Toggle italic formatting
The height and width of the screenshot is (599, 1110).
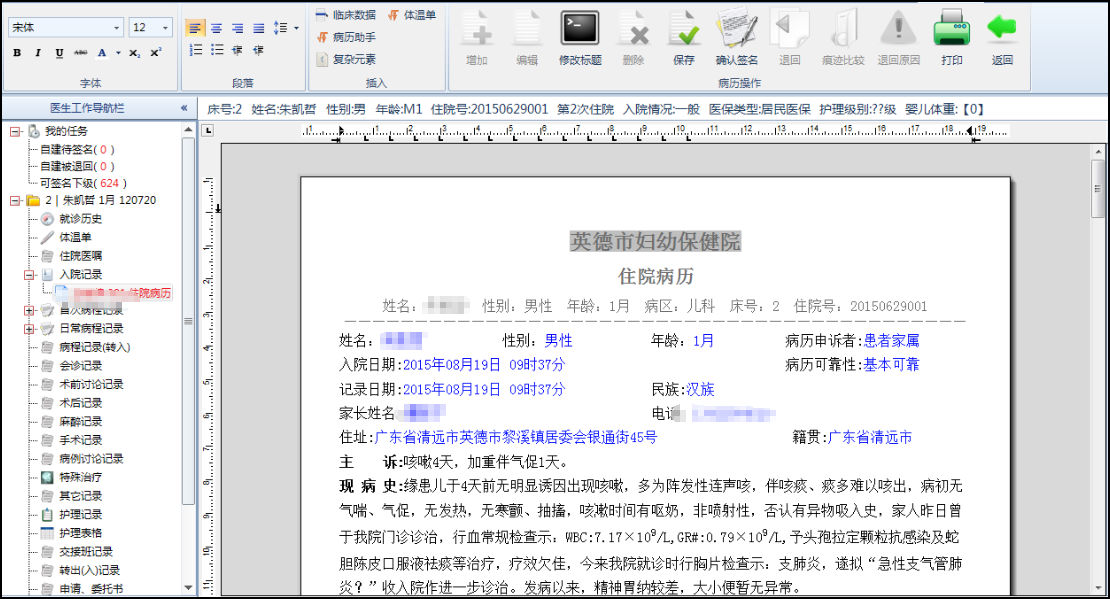[38, 53]
